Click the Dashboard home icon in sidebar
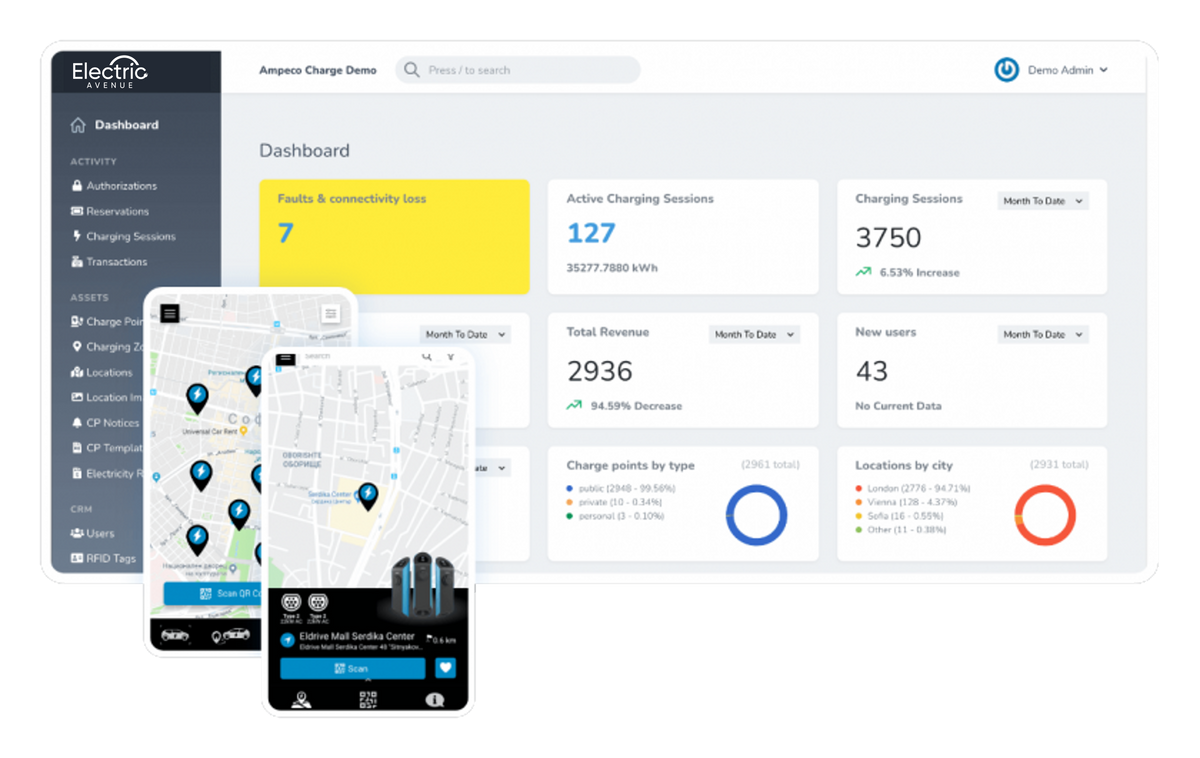Viewport: 1200px width, 758px height. 78,125
